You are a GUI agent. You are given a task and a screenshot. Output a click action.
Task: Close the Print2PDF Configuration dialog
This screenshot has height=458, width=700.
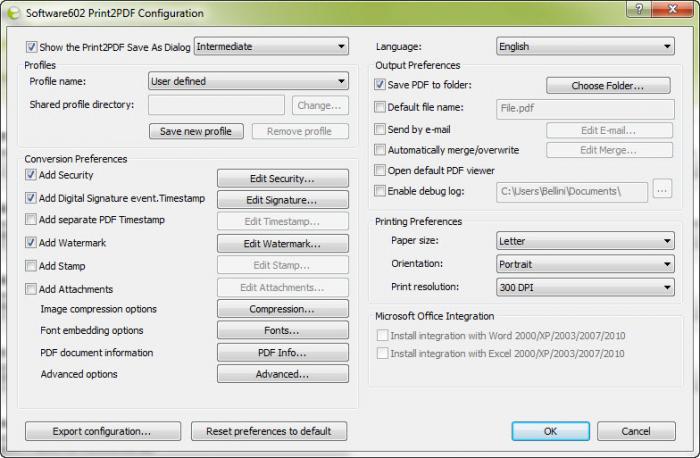point(673,9)
